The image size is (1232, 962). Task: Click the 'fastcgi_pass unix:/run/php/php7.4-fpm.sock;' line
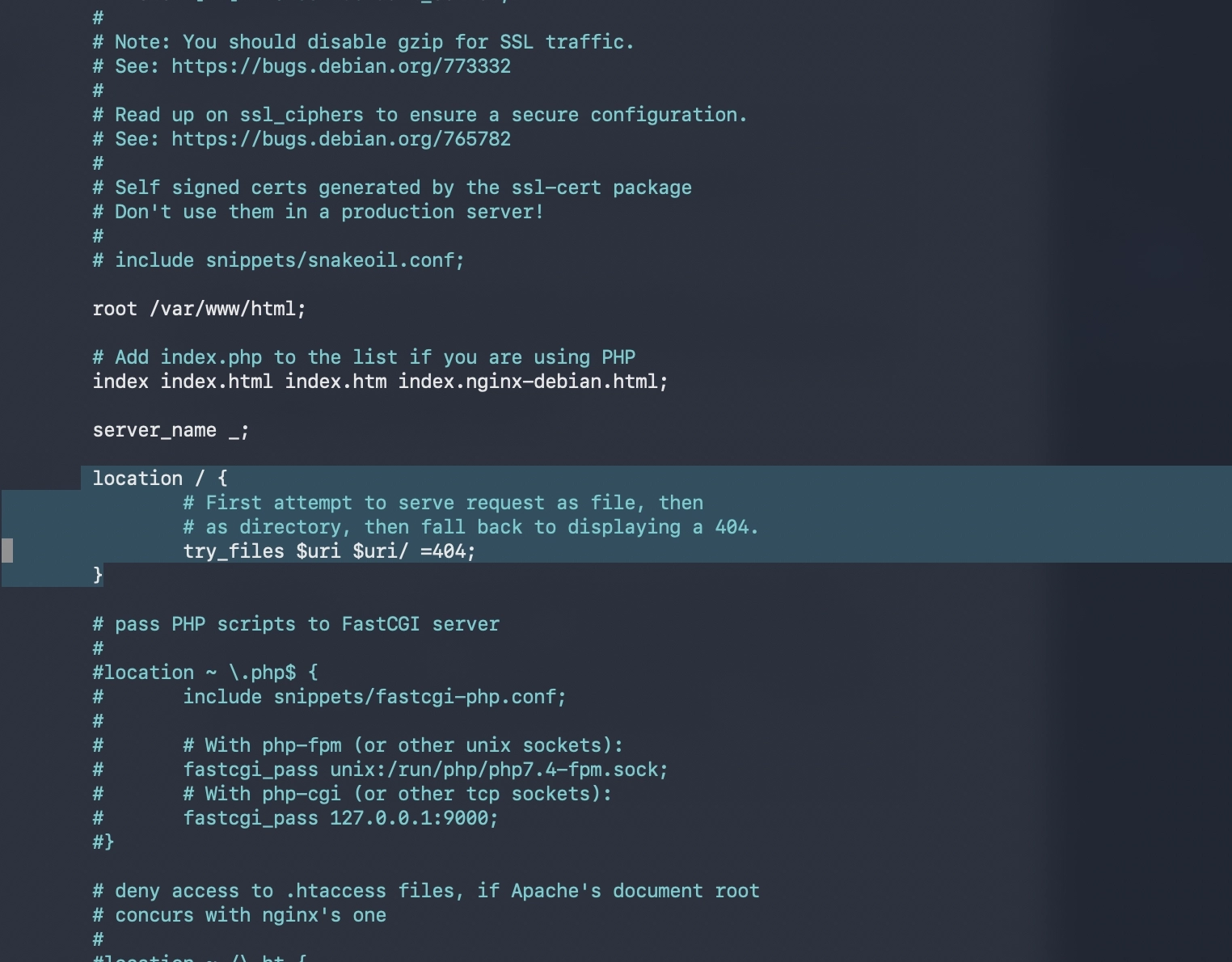pos(425,770)
